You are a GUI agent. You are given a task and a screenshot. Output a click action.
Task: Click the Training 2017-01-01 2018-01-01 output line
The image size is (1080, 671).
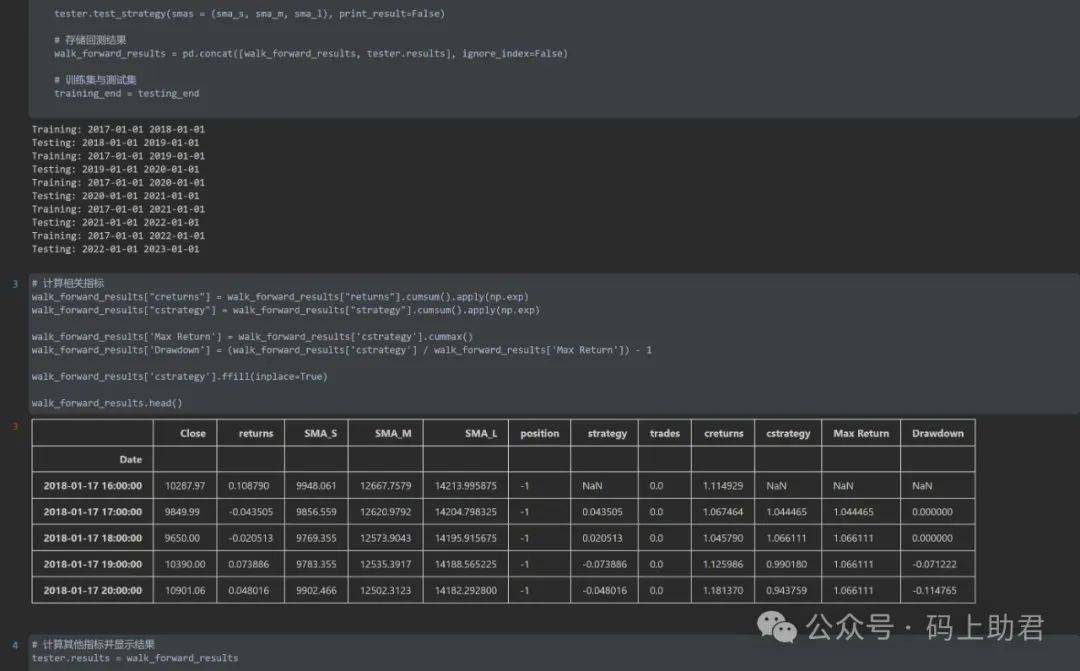tap(118, 130)
